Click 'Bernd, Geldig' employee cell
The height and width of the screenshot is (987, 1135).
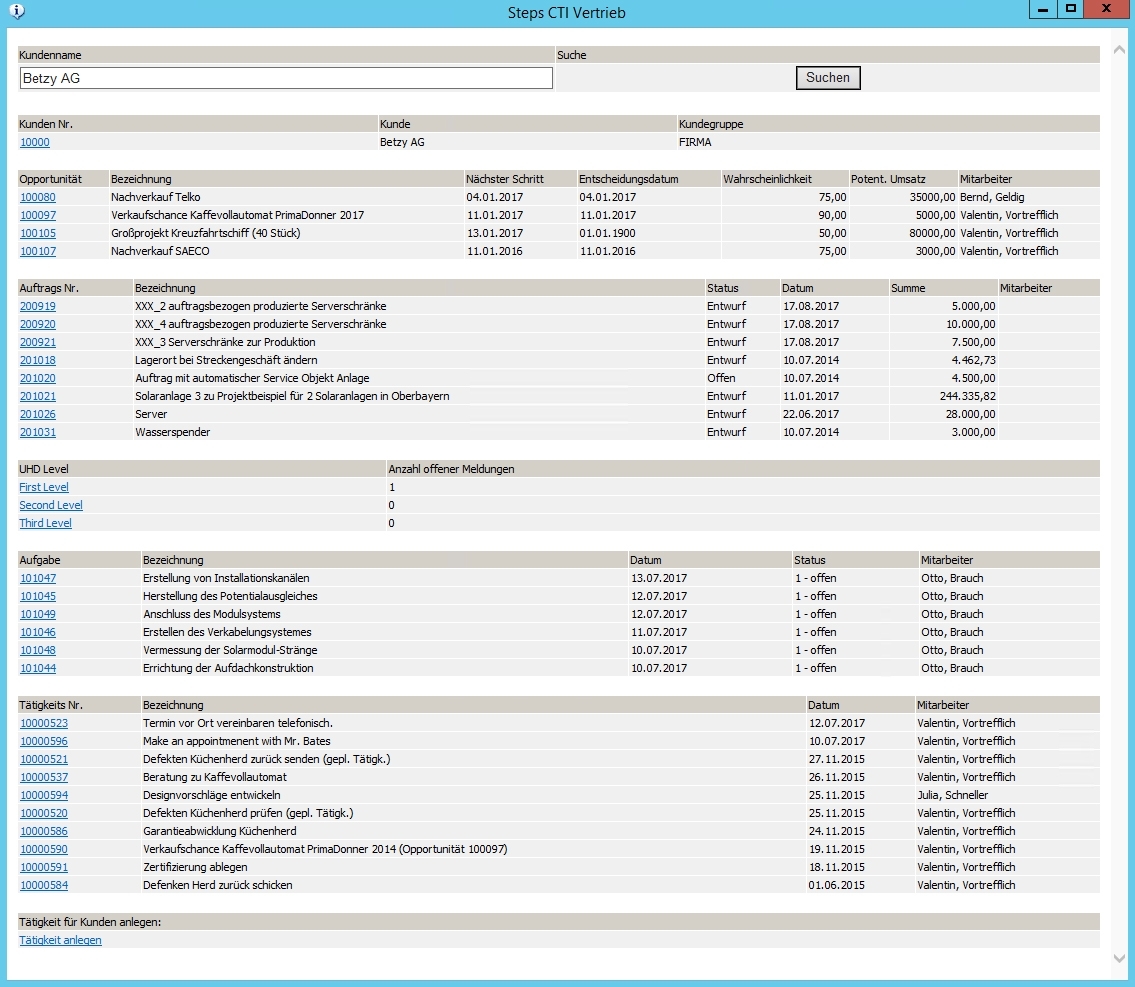[992, 198]
